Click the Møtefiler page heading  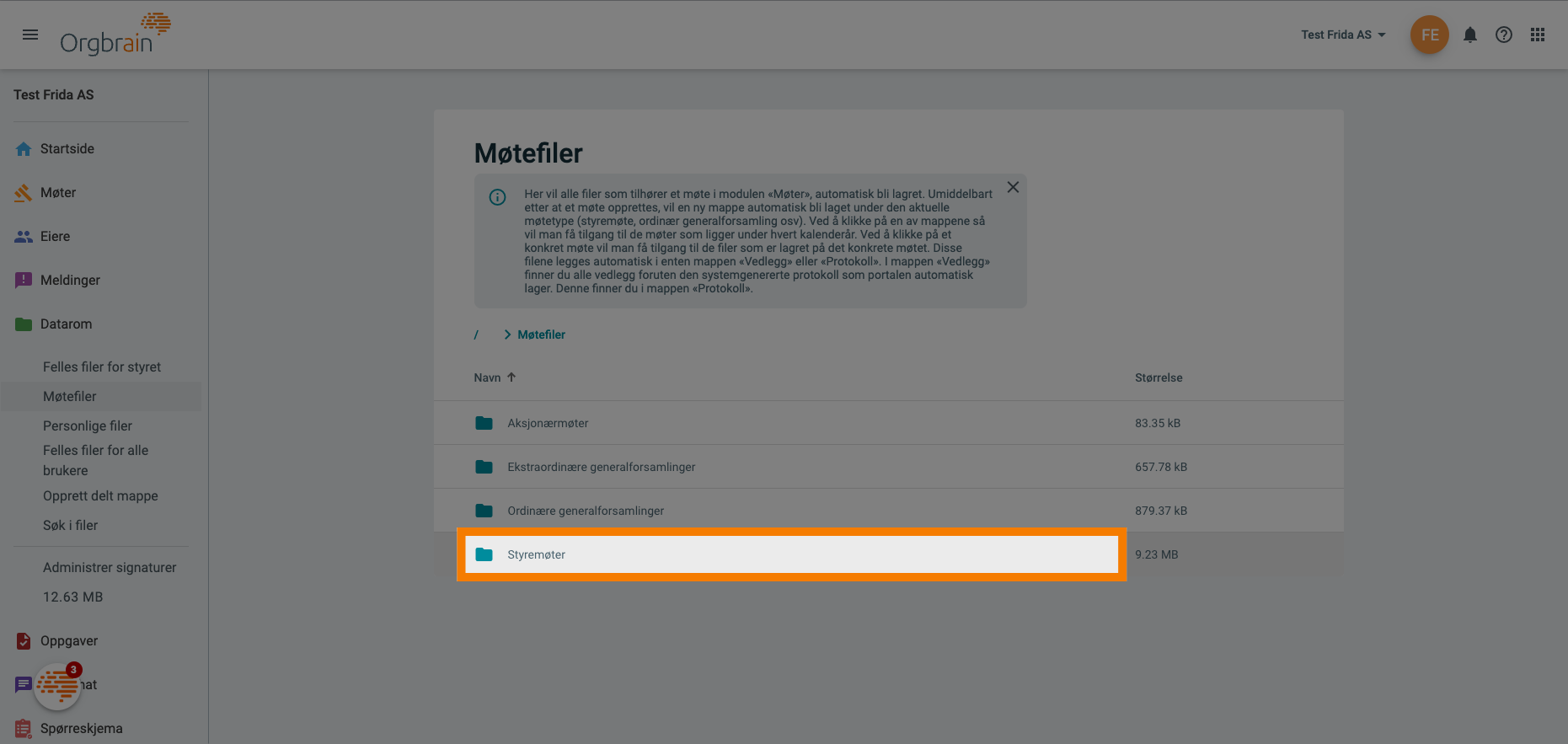528,153
